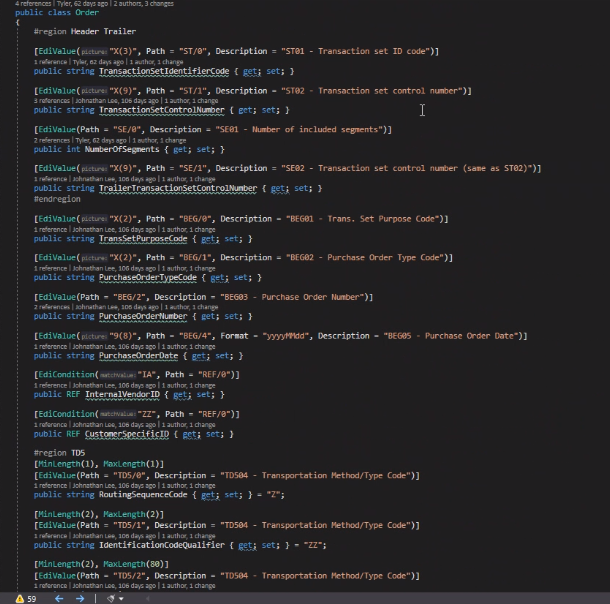The height and width of the screenshot is (604, 610).
Task: Open 'Tyler, 62 days ago' above TransactionSetIdentifierCode
Action: [x=98, y=62]
